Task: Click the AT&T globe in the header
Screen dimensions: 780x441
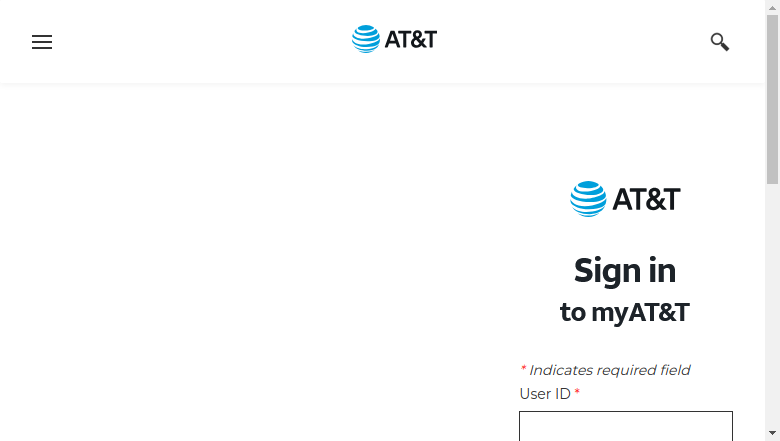Action: pyautogui.click(x=366, y=39)
